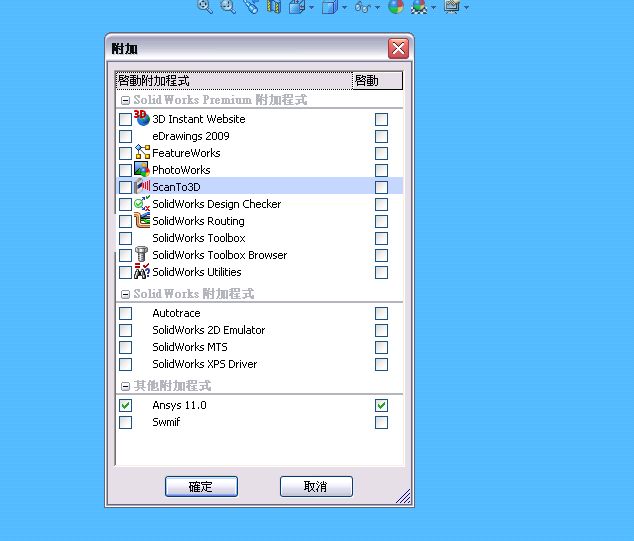Screen dimensions: 634x541
Task: Click the View Settings monitor icon
Action: point(452,6)
